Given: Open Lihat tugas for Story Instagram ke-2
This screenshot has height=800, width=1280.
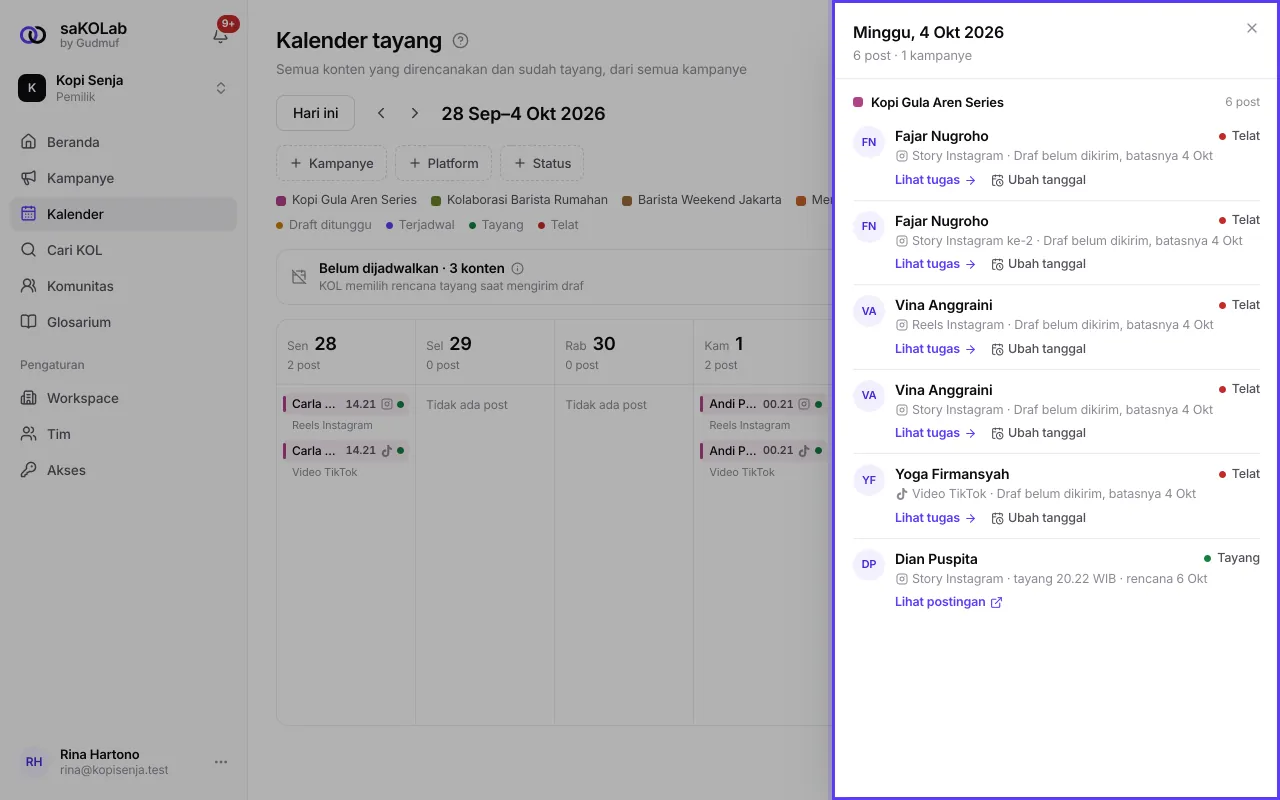Looking at the screenshot, I should click(935, 264).
